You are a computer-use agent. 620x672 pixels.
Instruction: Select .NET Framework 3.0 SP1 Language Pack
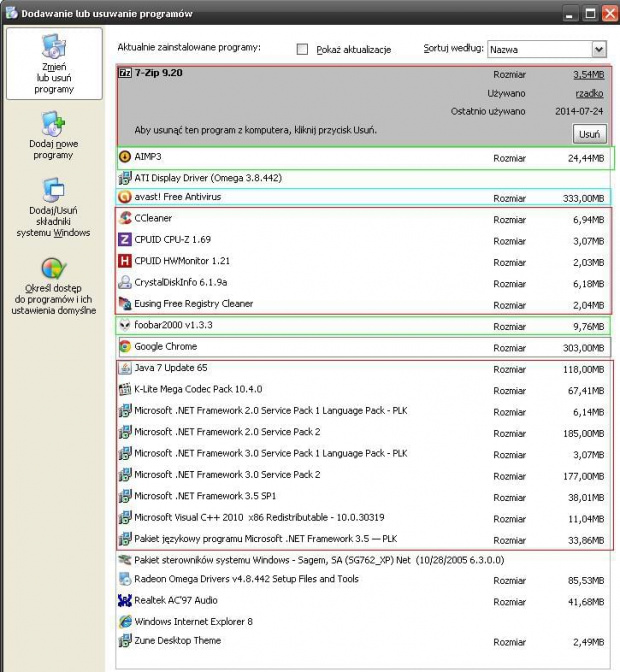coord(364,454)
